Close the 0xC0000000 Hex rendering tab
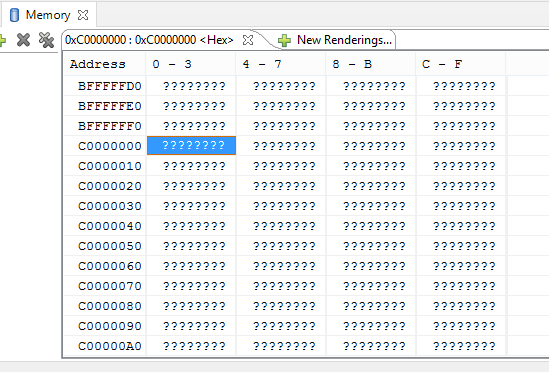549x372 pixels. tap(248, 40)
